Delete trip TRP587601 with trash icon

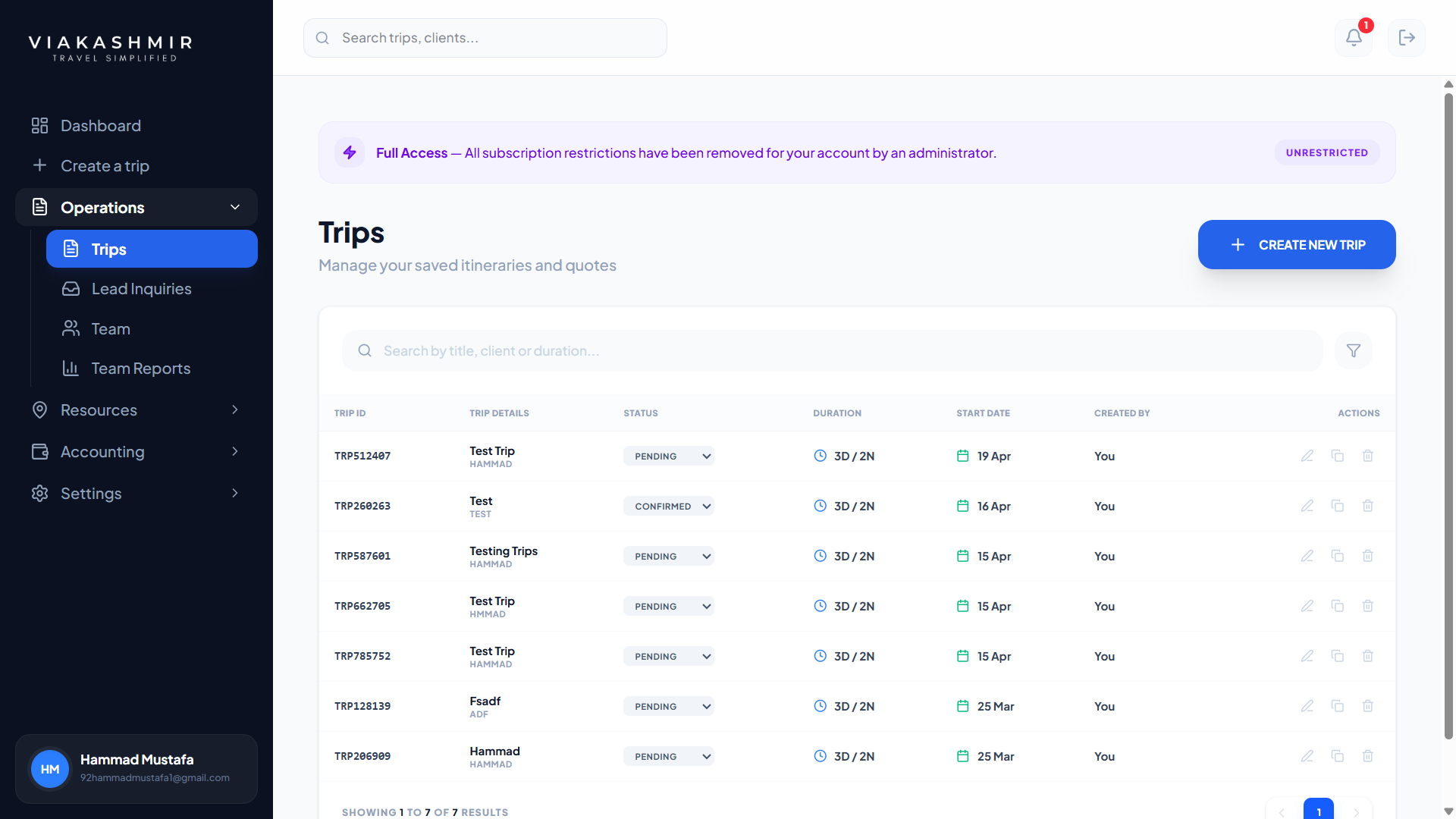(x=1368, y=556)
